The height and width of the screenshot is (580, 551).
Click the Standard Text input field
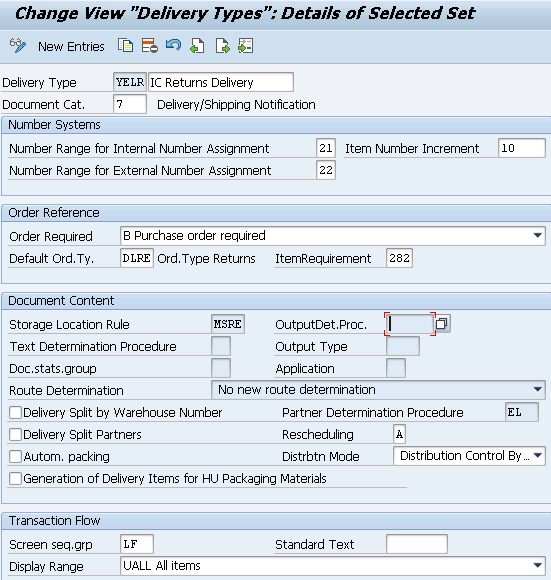click(x=417, y=544)
